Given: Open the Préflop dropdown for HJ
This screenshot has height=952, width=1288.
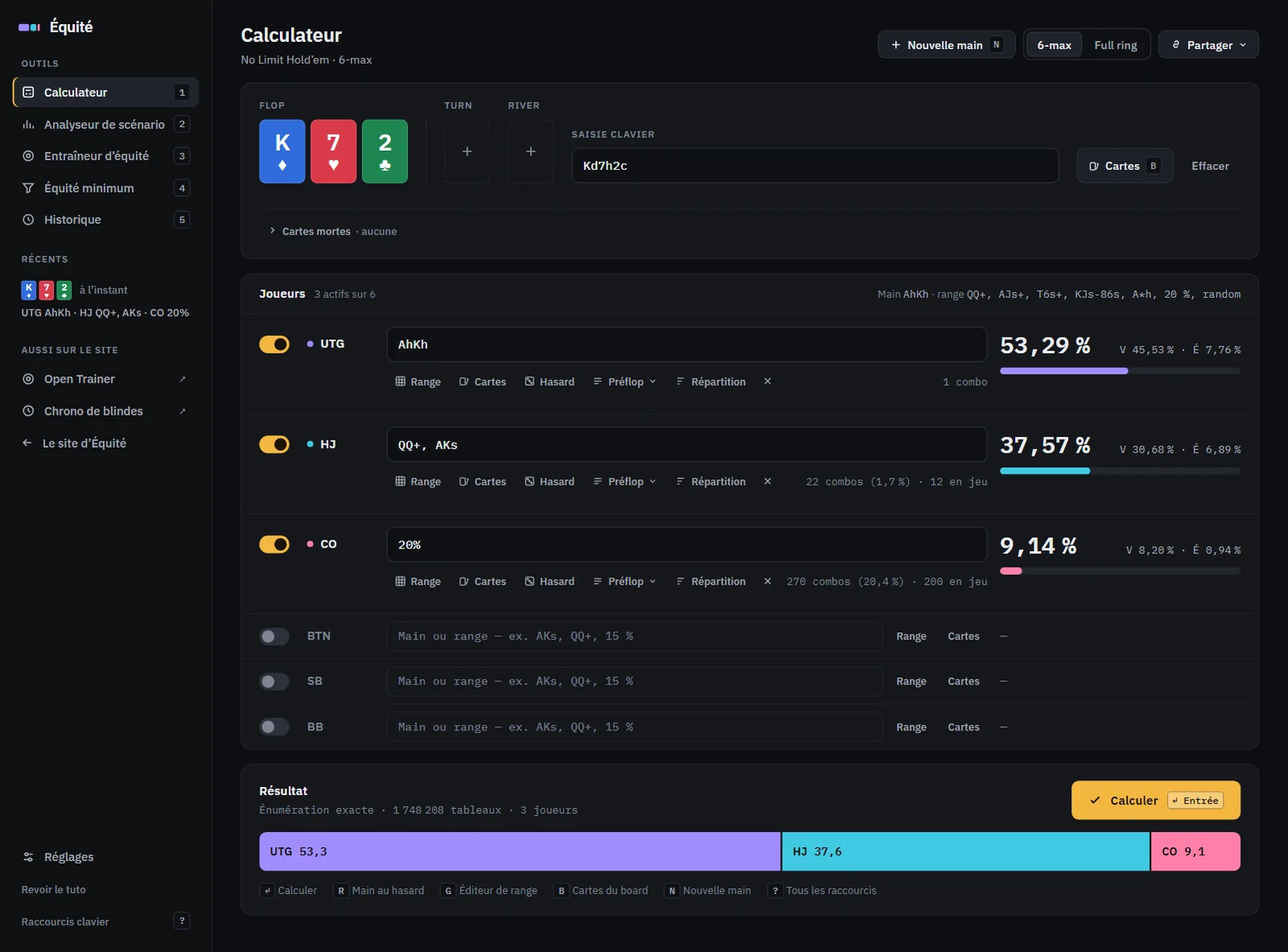Looking at the screenshot, I should tap(625, 482).
